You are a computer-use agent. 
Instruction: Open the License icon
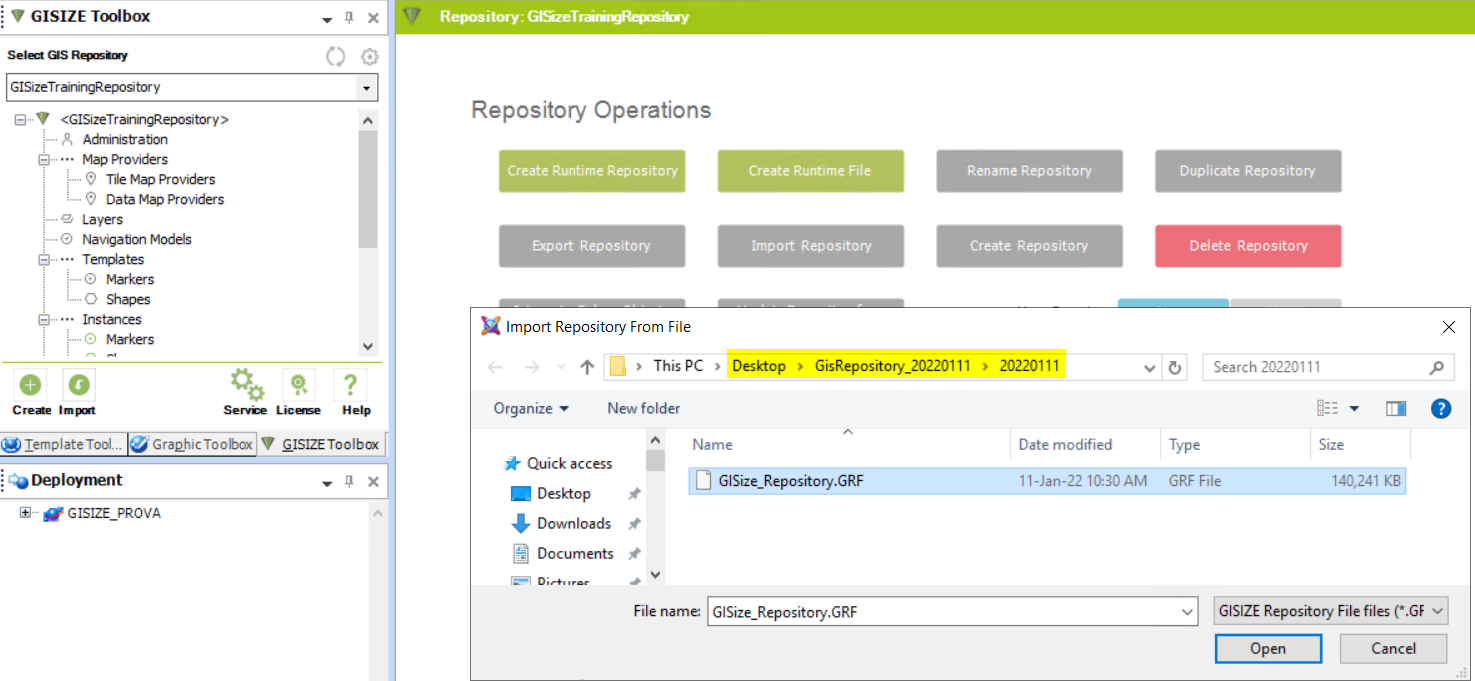coord(297,385)
